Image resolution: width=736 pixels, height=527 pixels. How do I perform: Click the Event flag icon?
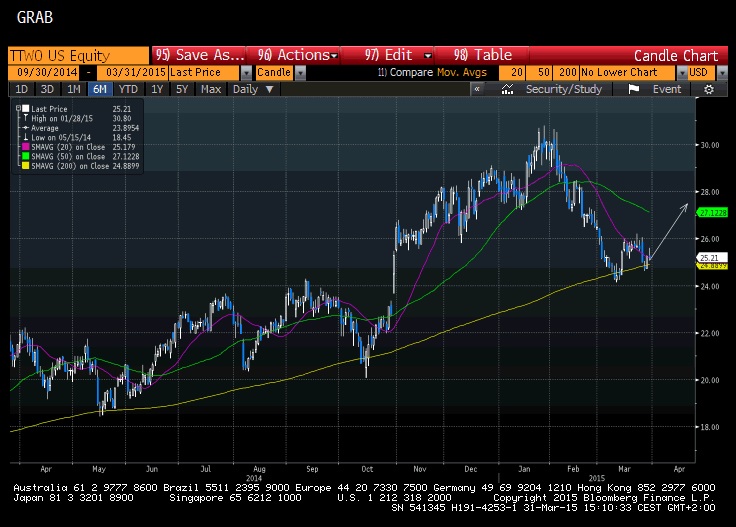click(x=634, y=89)
